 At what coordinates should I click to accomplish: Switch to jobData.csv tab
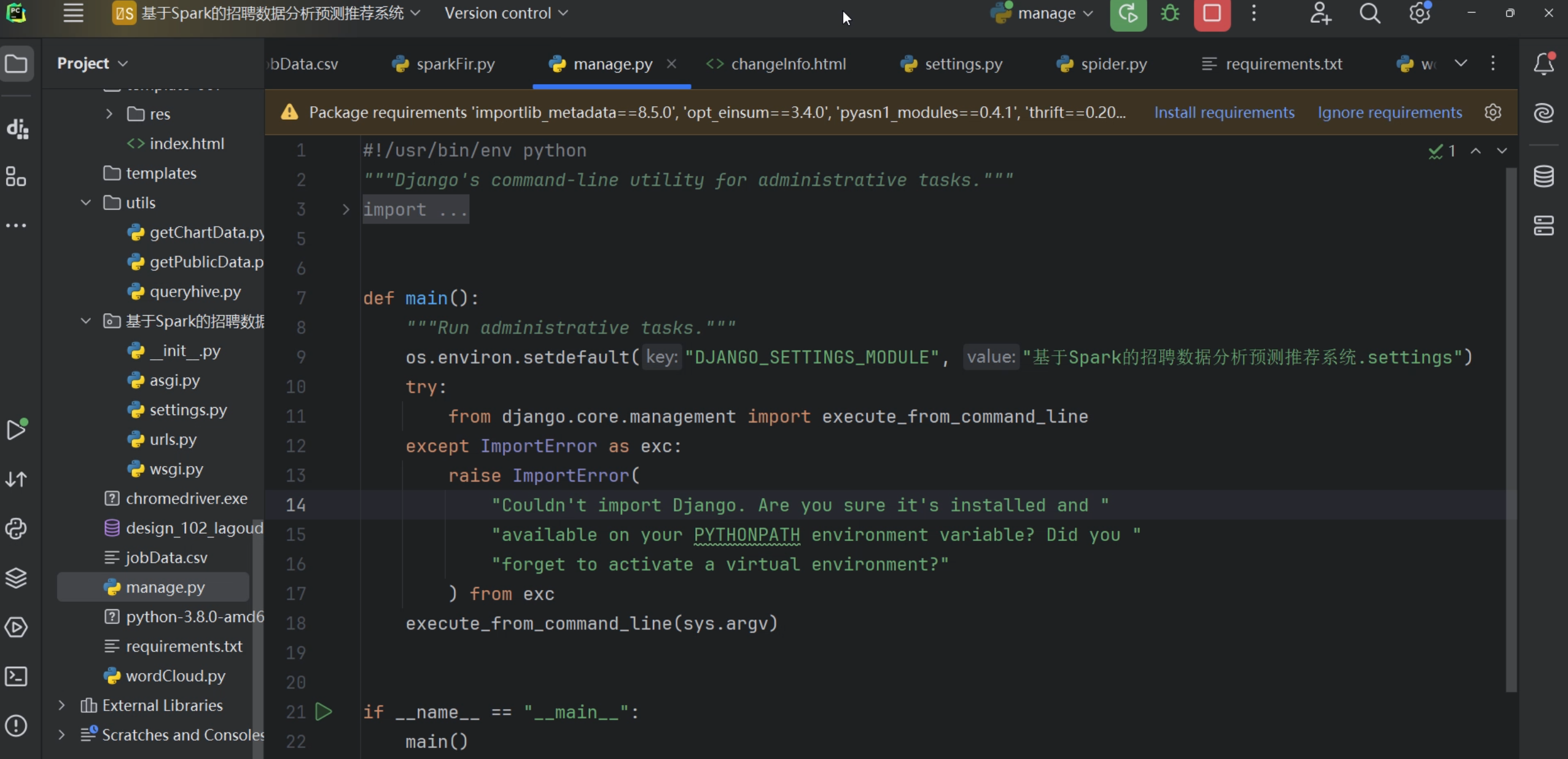tap(303, 64)
